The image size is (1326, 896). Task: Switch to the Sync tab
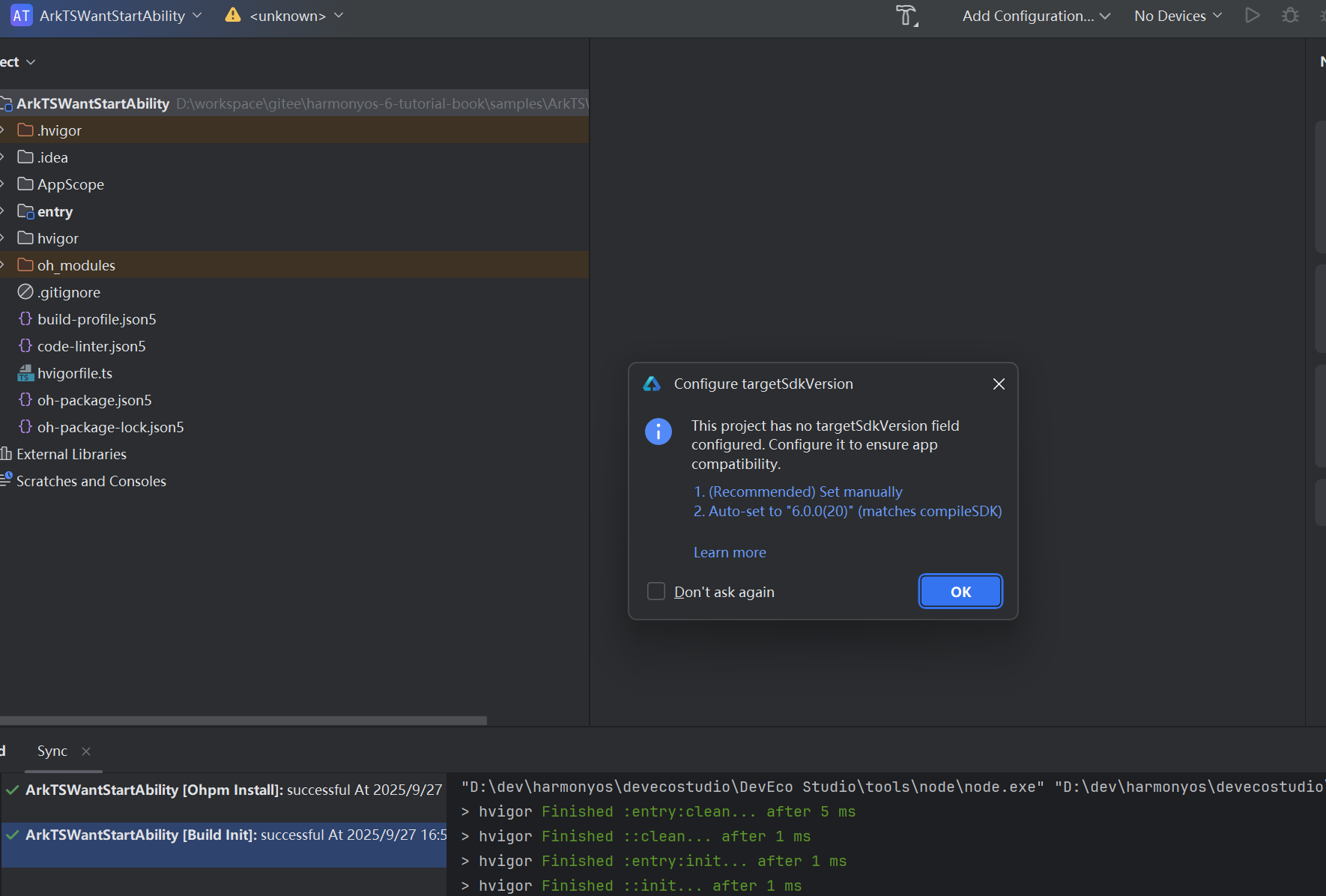52,751
